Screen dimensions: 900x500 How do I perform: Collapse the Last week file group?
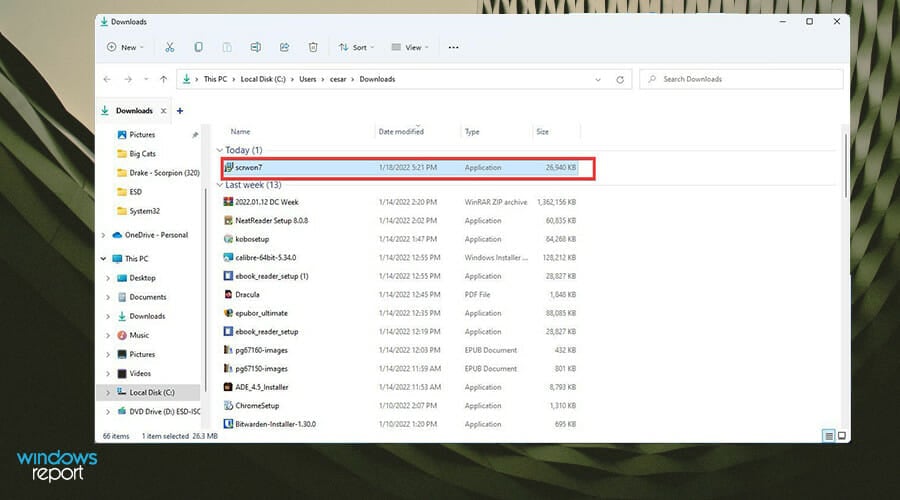point(220,185)
